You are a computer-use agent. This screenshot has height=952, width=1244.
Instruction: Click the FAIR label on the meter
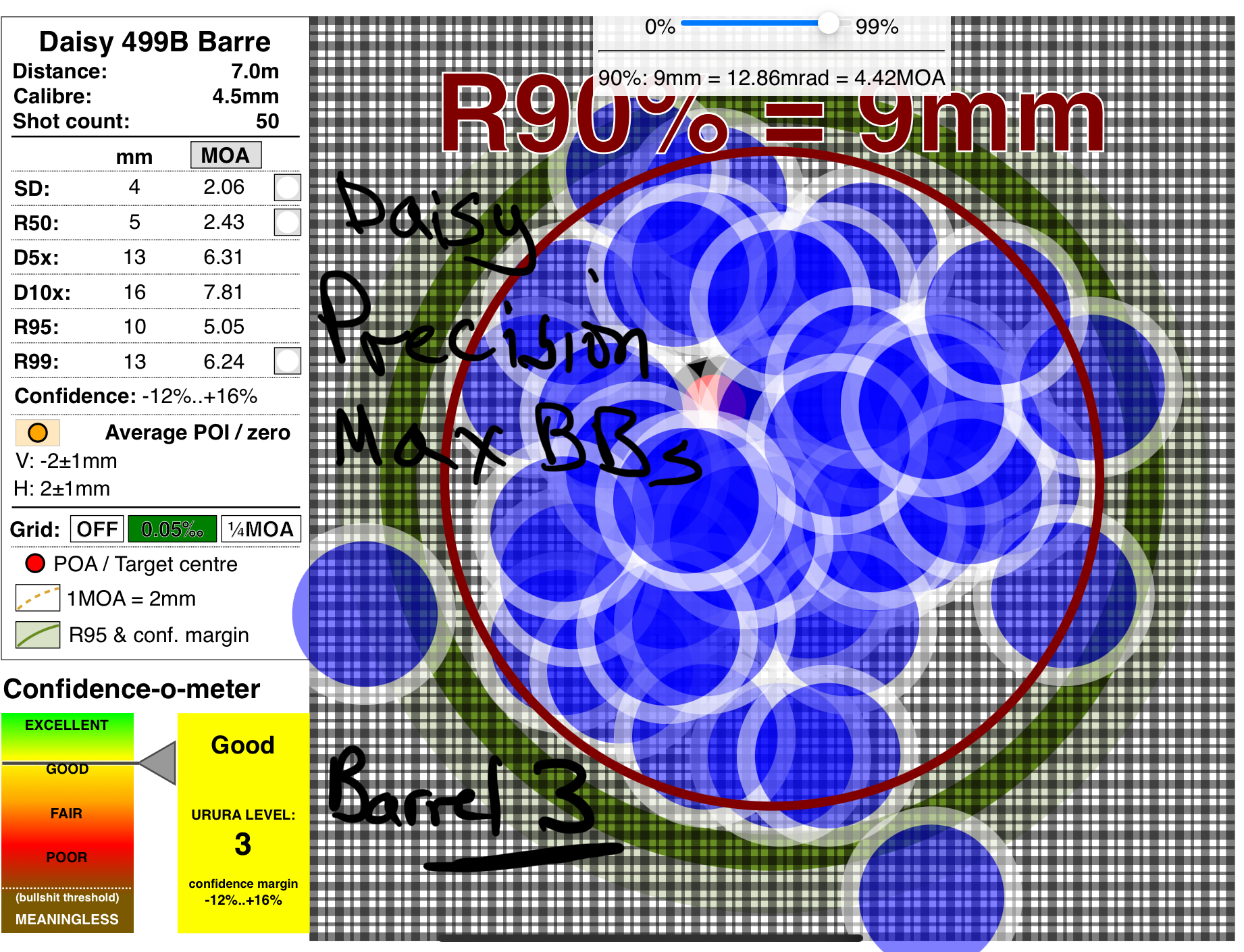(x=66, y=814)
